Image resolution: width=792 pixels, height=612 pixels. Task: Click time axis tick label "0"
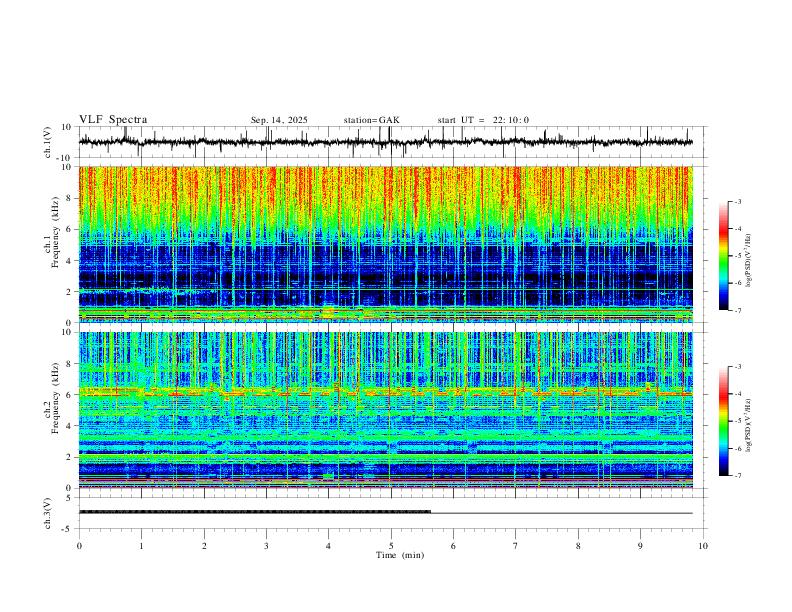pyautogui.click(x=79, y=546)
